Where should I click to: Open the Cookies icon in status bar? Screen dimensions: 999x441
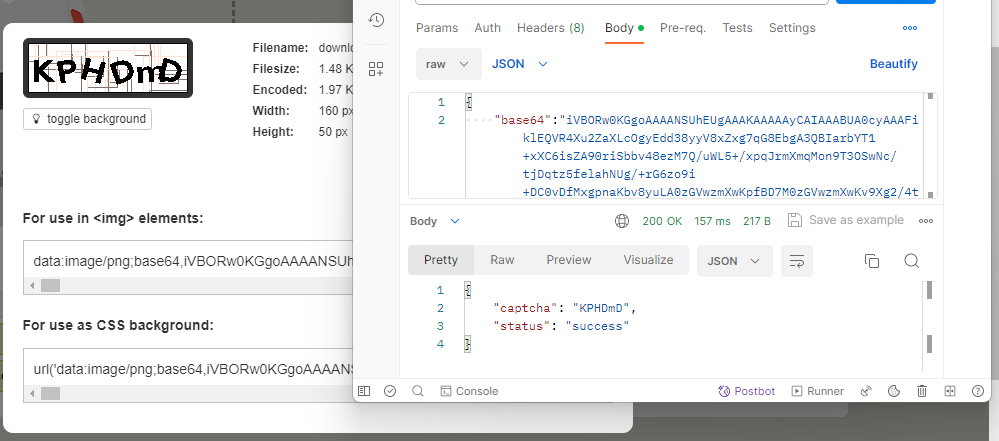pos(895,391)
